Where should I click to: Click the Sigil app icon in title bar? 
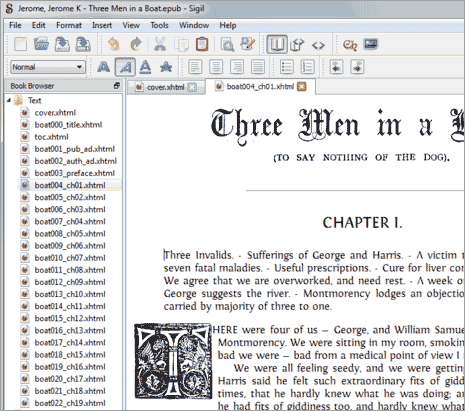coord(9,8)
